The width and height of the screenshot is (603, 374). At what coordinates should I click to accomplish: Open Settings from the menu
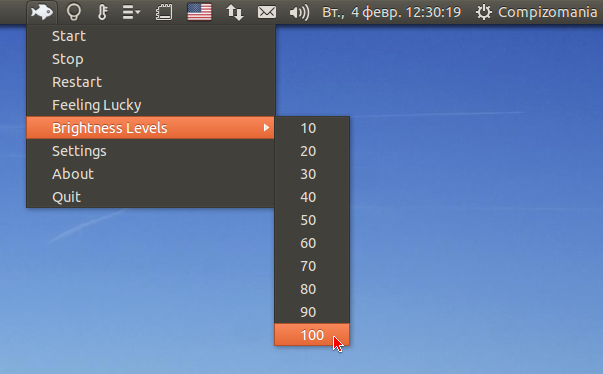tap(150, 151)
